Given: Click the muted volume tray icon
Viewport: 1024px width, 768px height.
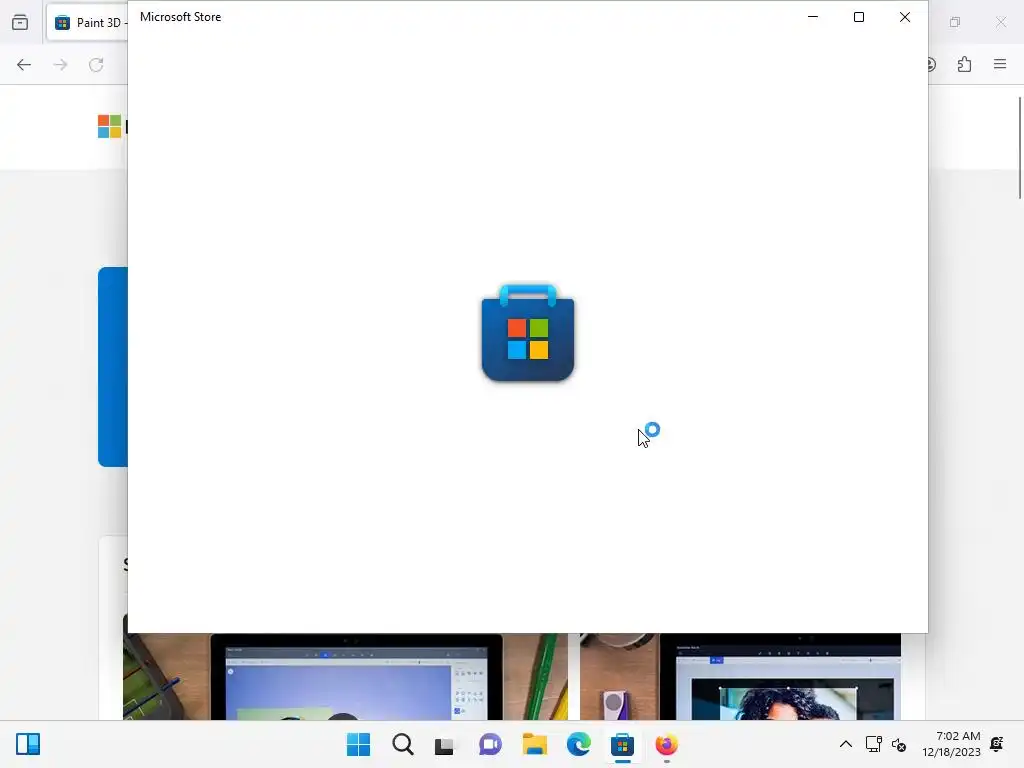Looking at the screenshot, I should pos(899,744).
